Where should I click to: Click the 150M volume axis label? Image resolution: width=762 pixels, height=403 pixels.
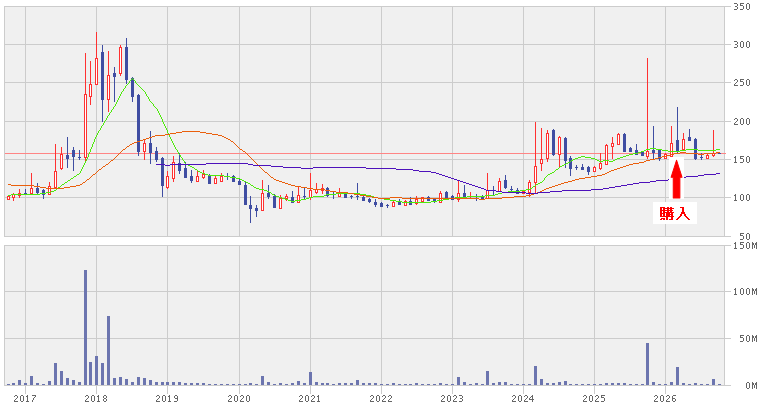745,245
